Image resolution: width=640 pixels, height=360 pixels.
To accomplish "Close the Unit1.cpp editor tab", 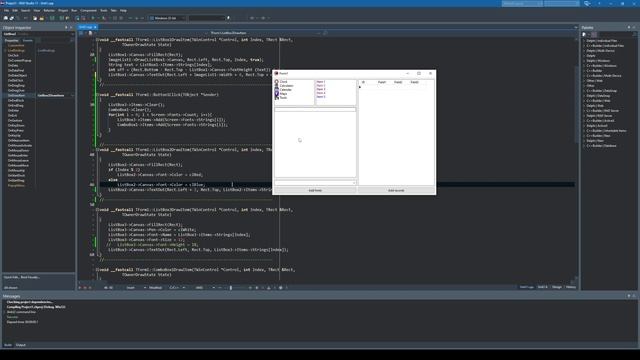I will [95, 27].
